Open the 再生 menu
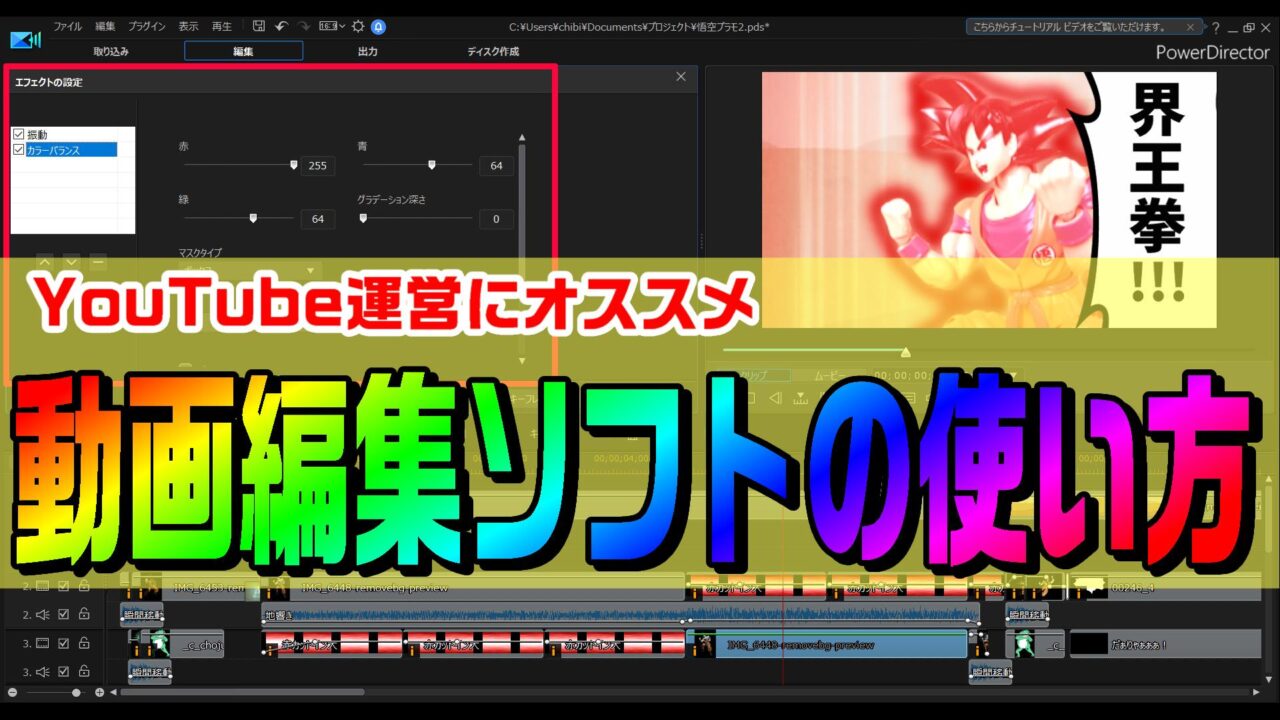 coord(222,26)
